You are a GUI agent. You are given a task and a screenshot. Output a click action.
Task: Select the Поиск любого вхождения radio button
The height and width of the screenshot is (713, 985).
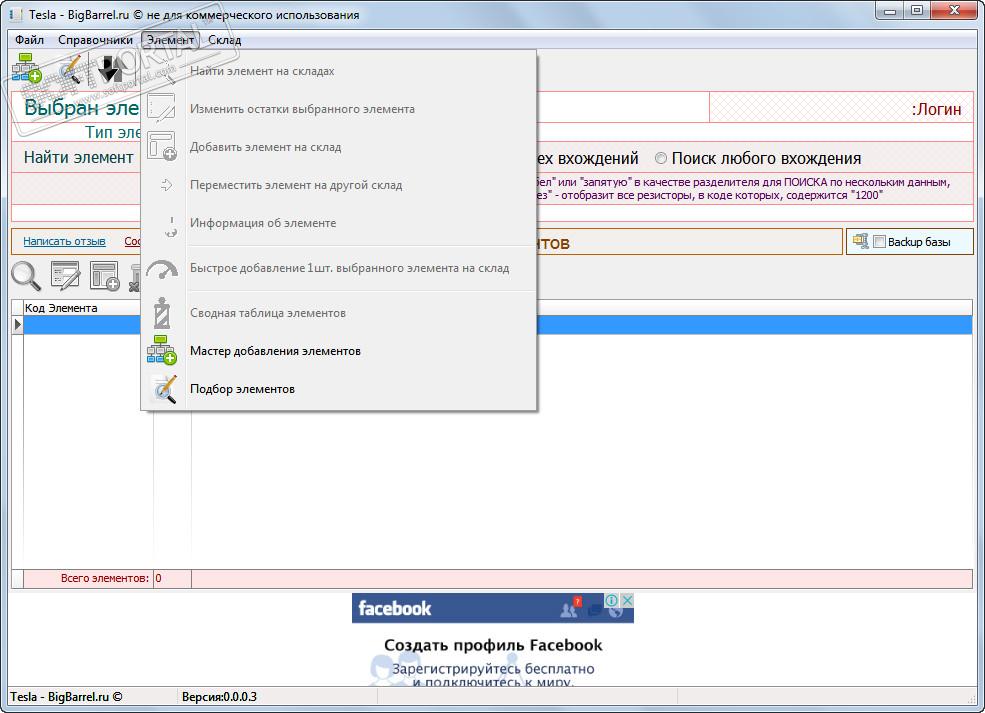click(661, 158)
